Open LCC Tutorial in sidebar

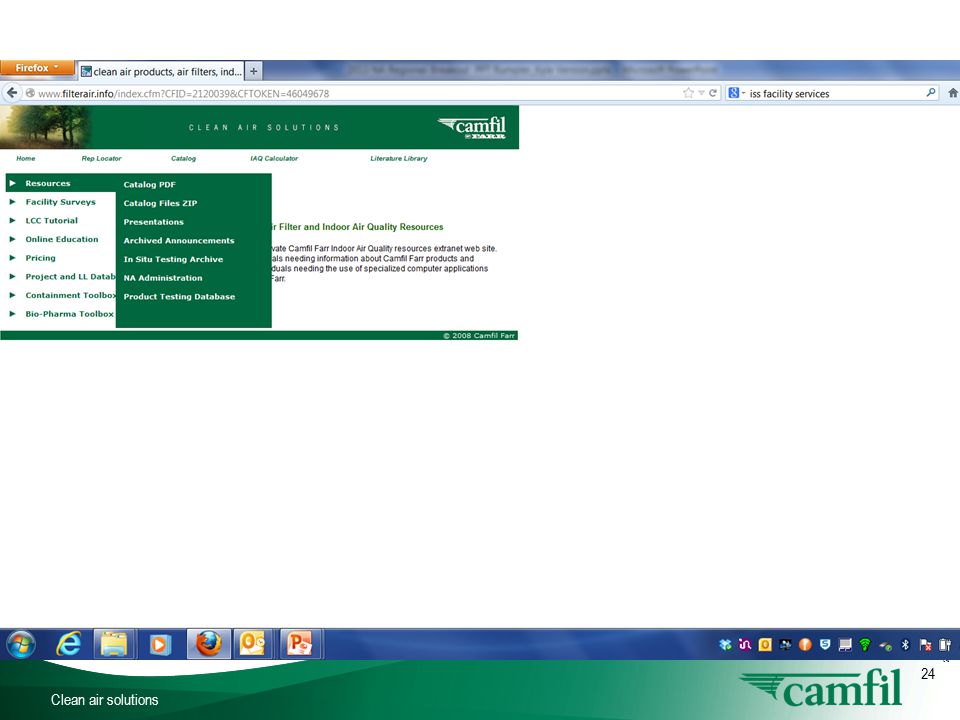(51, 220)
